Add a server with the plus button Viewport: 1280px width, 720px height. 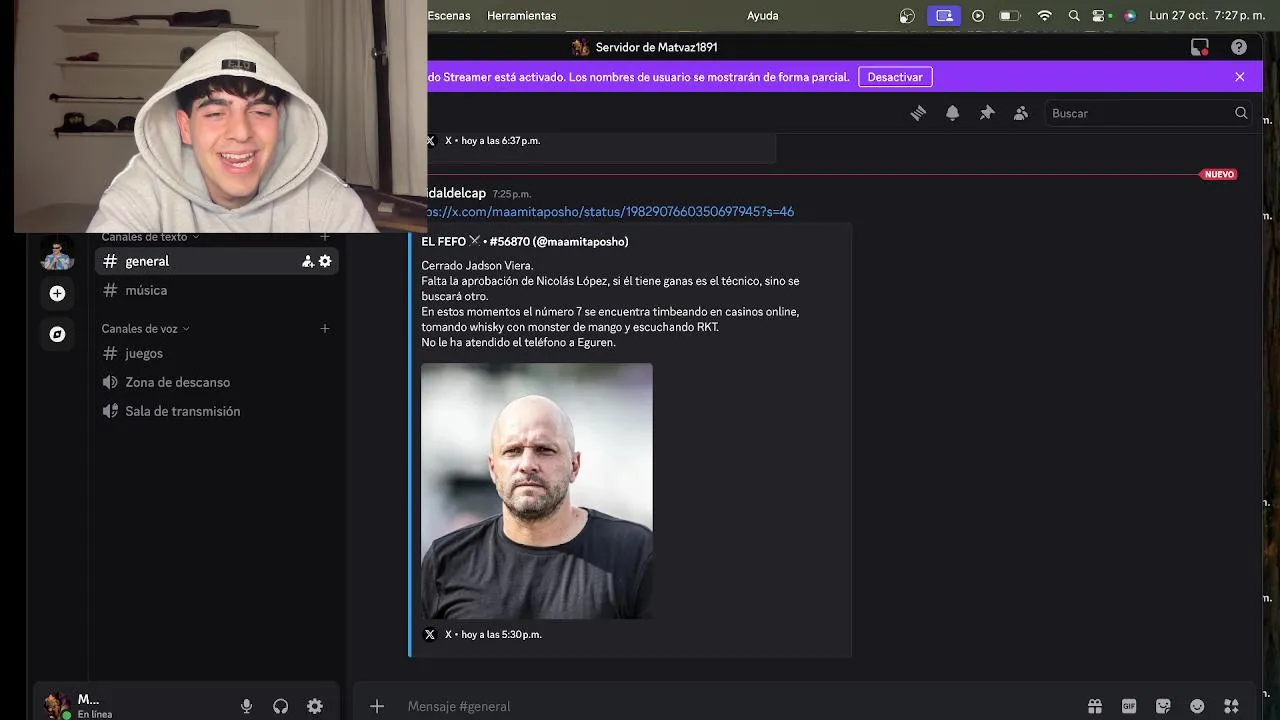tap(57, 294)
